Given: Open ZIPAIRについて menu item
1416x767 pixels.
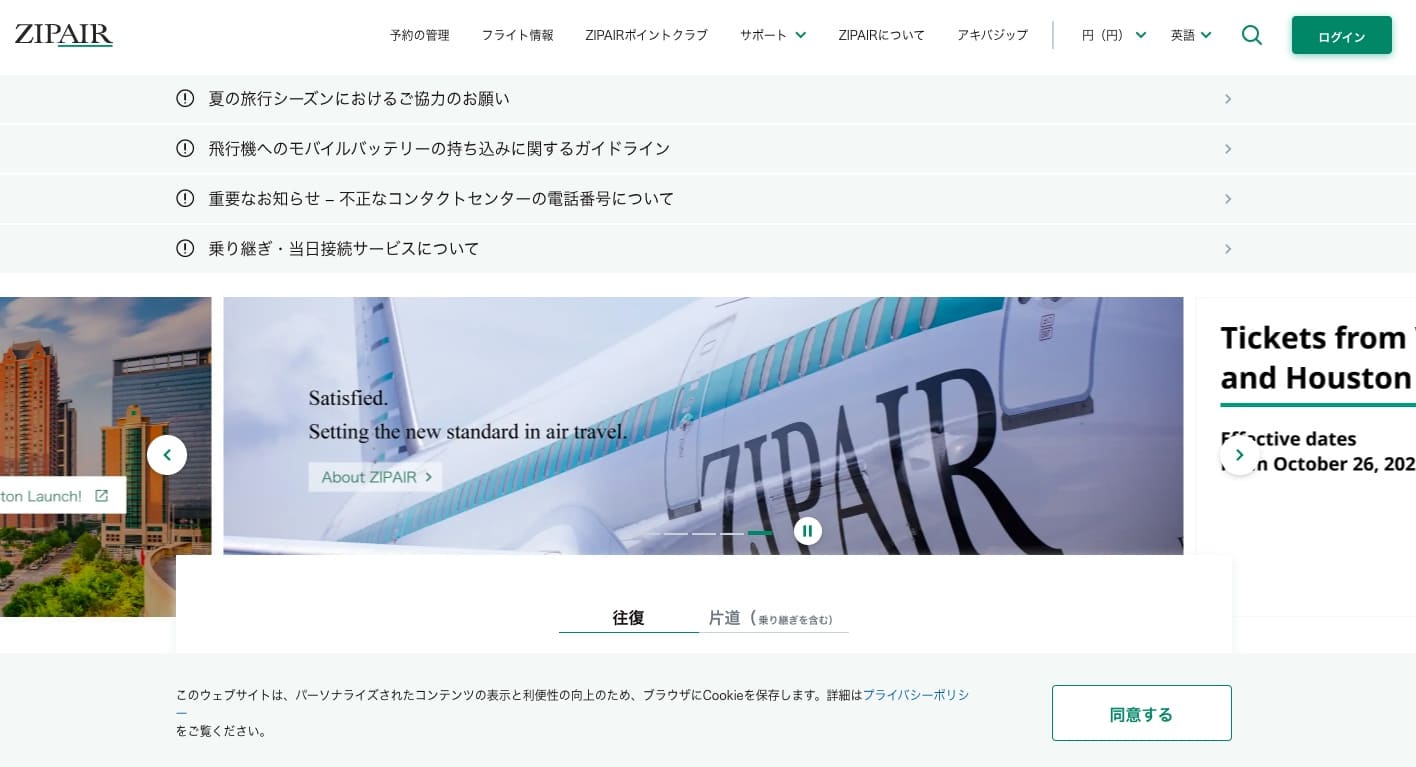Looking at the screenshot, I should [x=882, y=35].
